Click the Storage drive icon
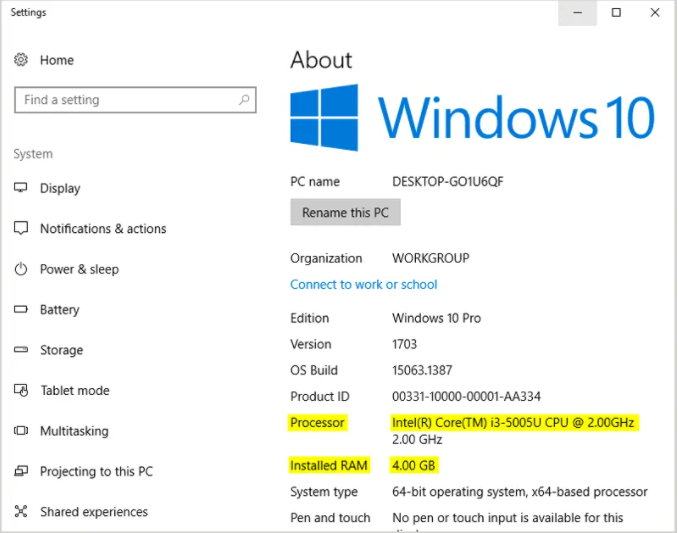The width and height of the screenshot is (678, 533). [x=21, y=350]
